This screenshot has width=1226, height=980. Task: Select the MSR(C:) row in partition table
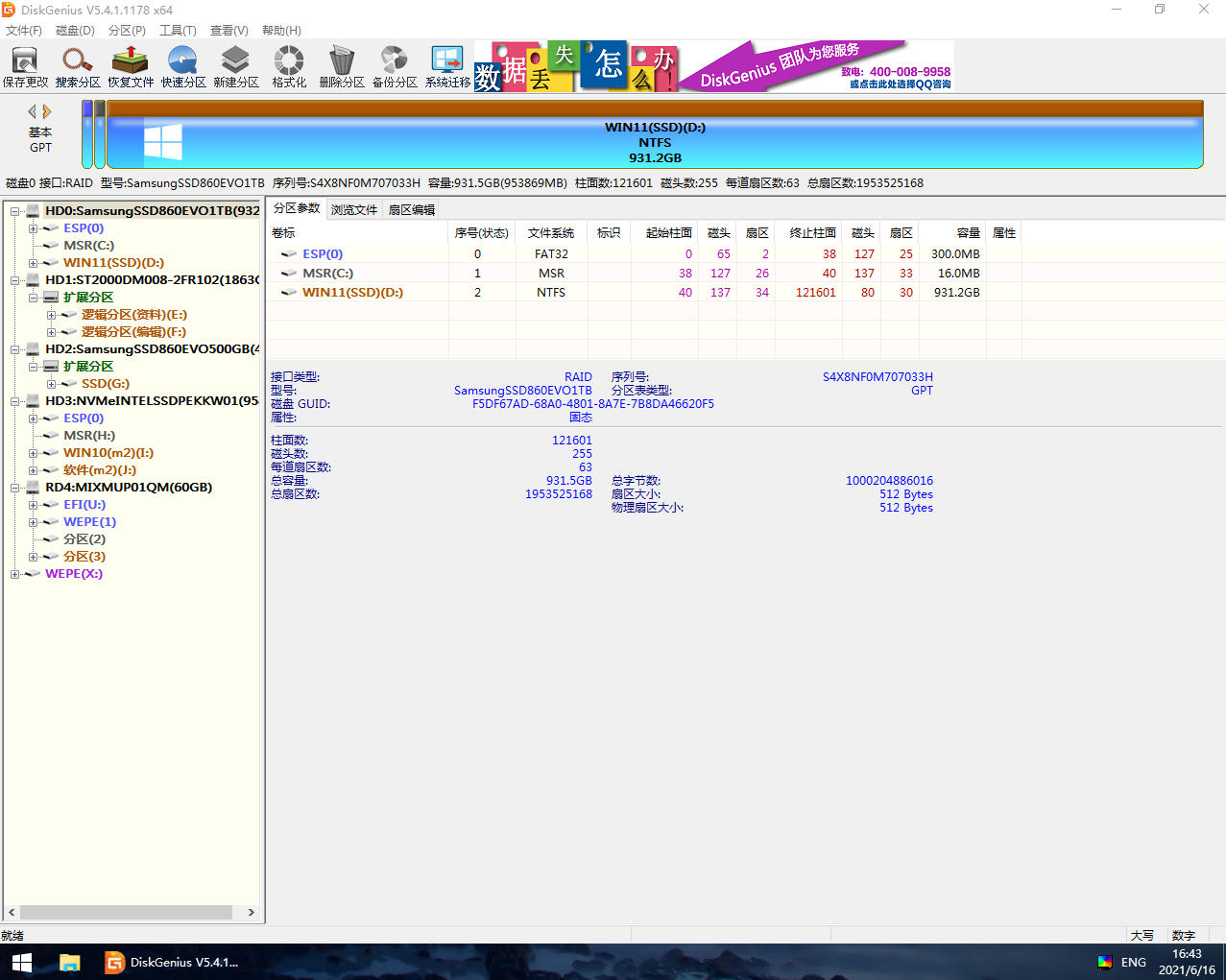click(643, 273)
